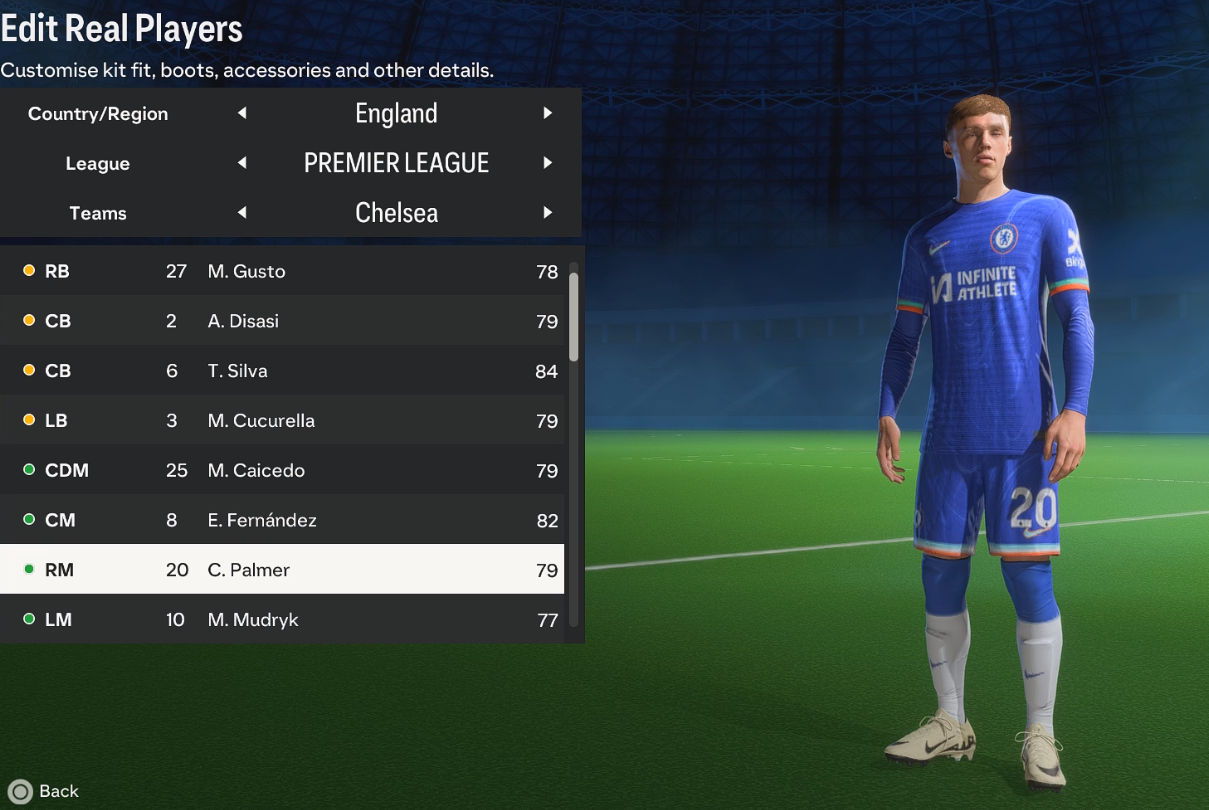Select M. Cucurella in the player list
Image resolution: width=1209 pixels, height=810 pixels.
(x=282, y=420)
